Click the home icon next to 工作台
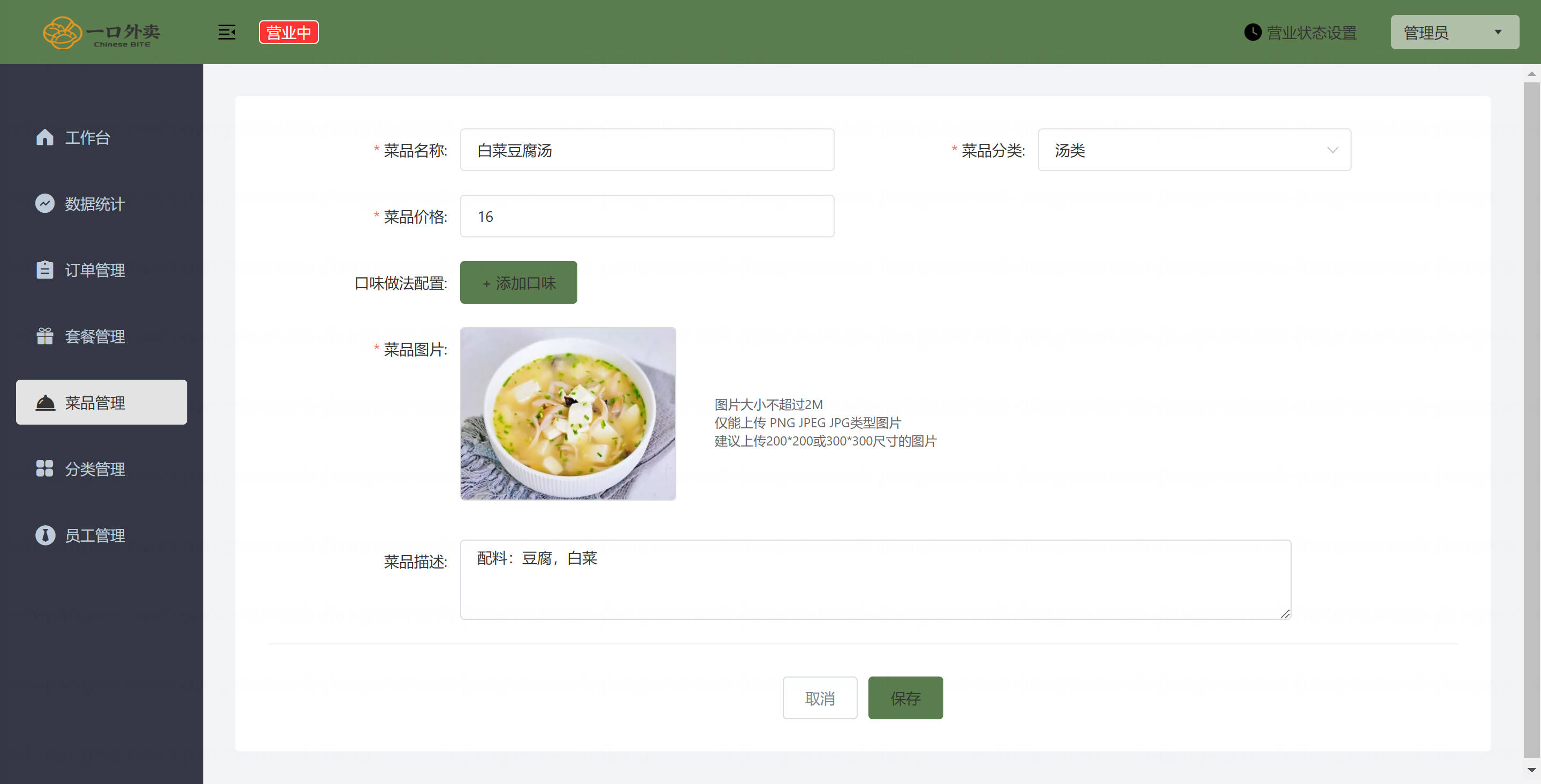Screen dimensions: 1541x784 pyautogui.click(x=45, y=137)
